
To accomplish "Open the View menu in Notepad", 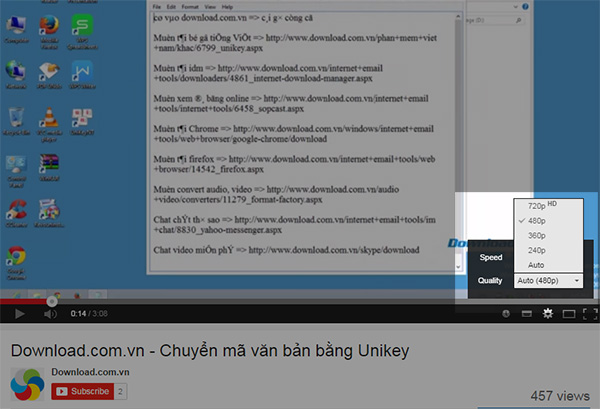I will (x=210, y=7).
